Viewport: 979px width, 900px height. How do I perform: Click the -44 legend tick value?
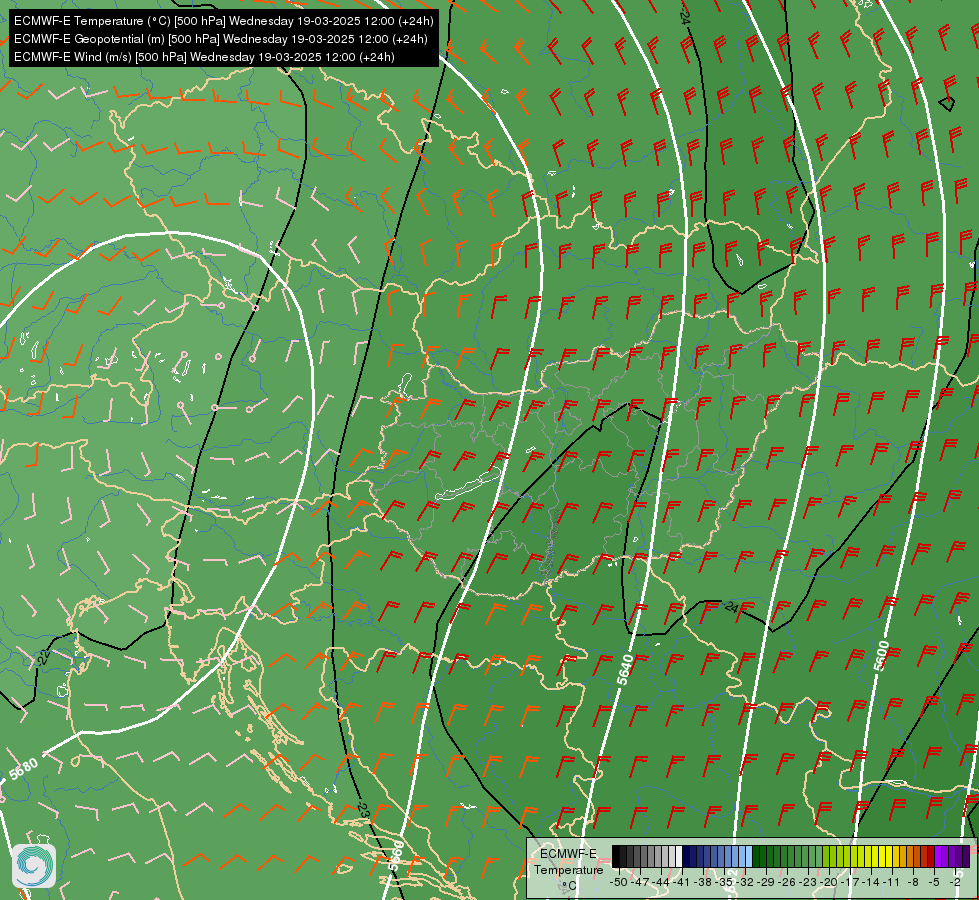click(661, 882)
